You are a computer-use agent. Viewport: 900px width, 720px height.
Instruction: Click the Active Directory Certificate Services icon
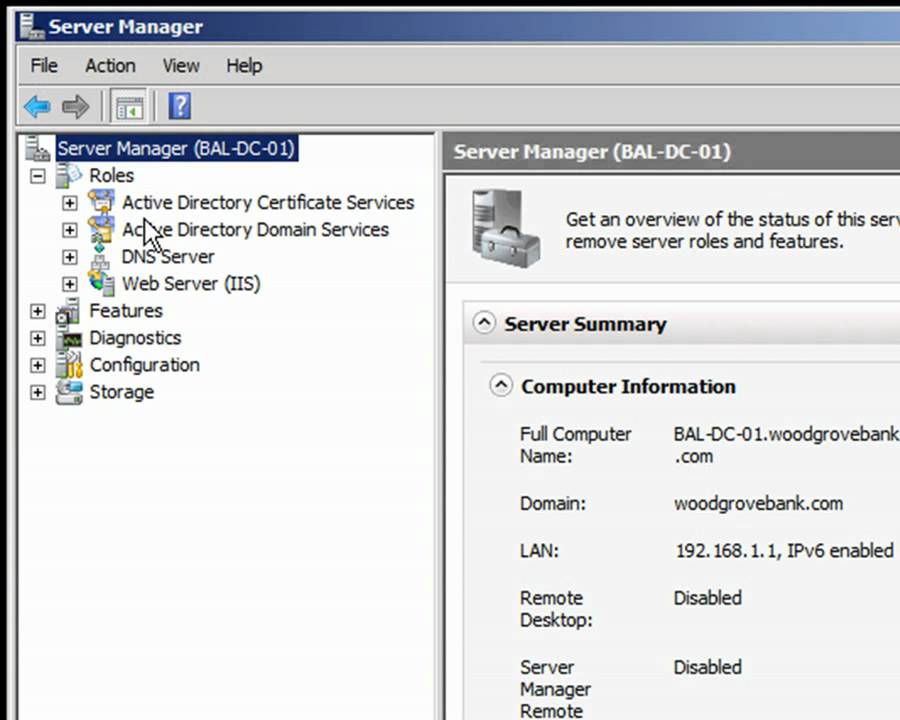click(101, 202)
